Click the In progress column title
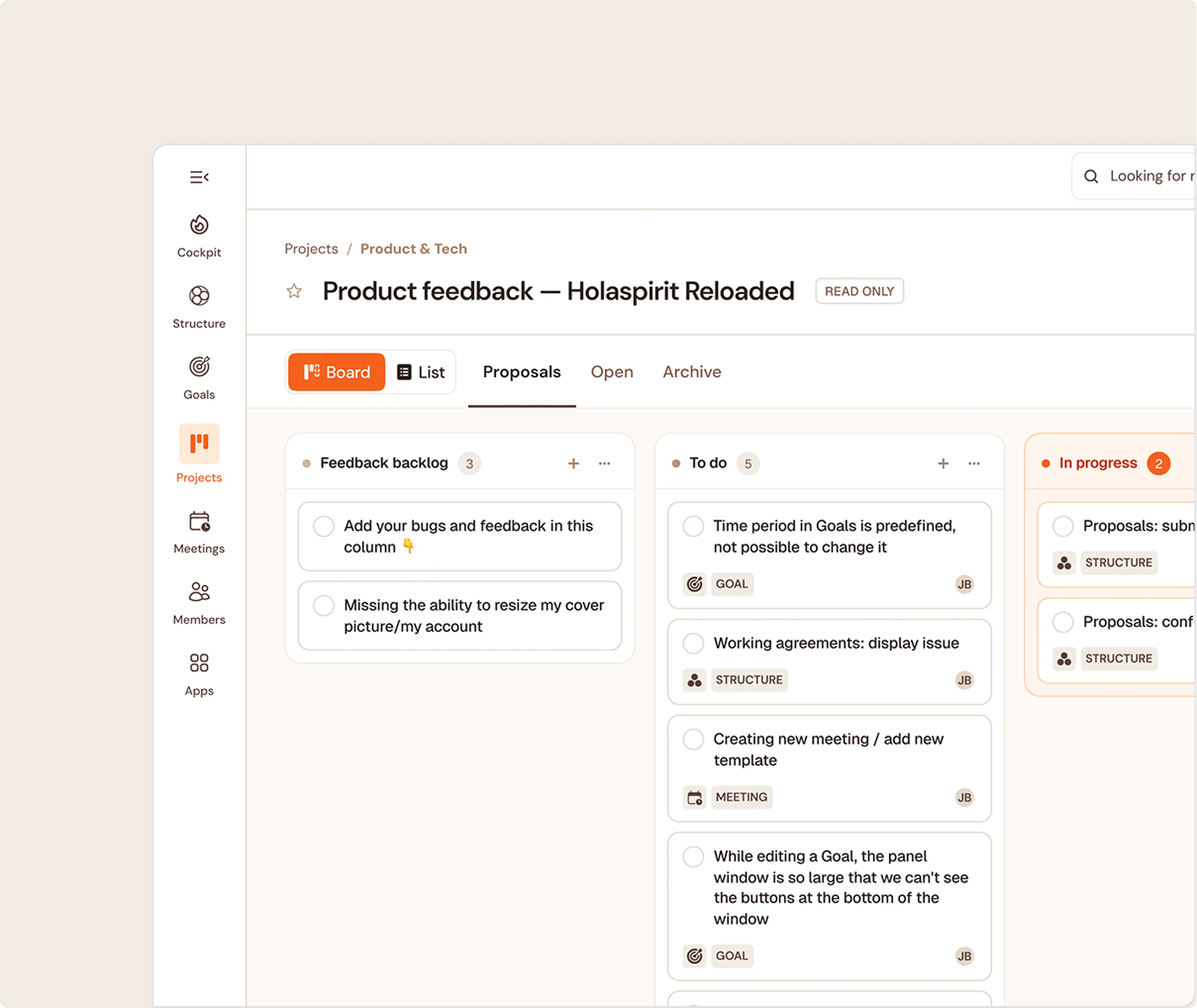1197x1008 pixels. click(x=1098, y=463)
